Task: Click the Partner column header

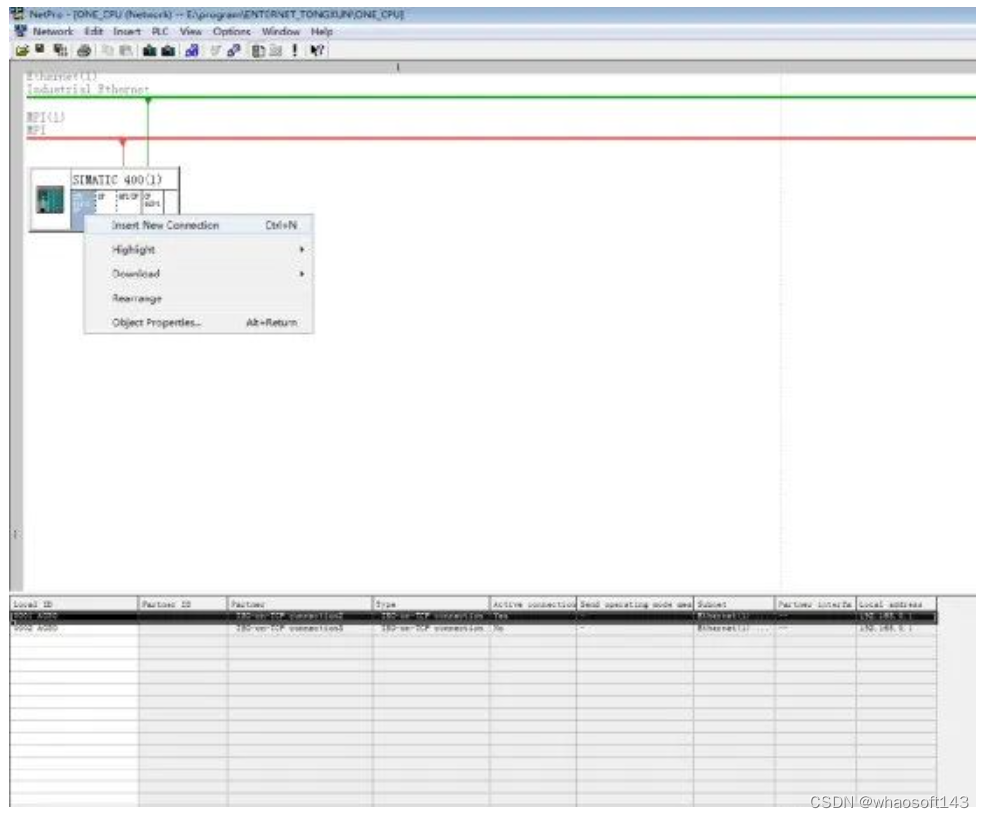Action: [x=299, y=604]
